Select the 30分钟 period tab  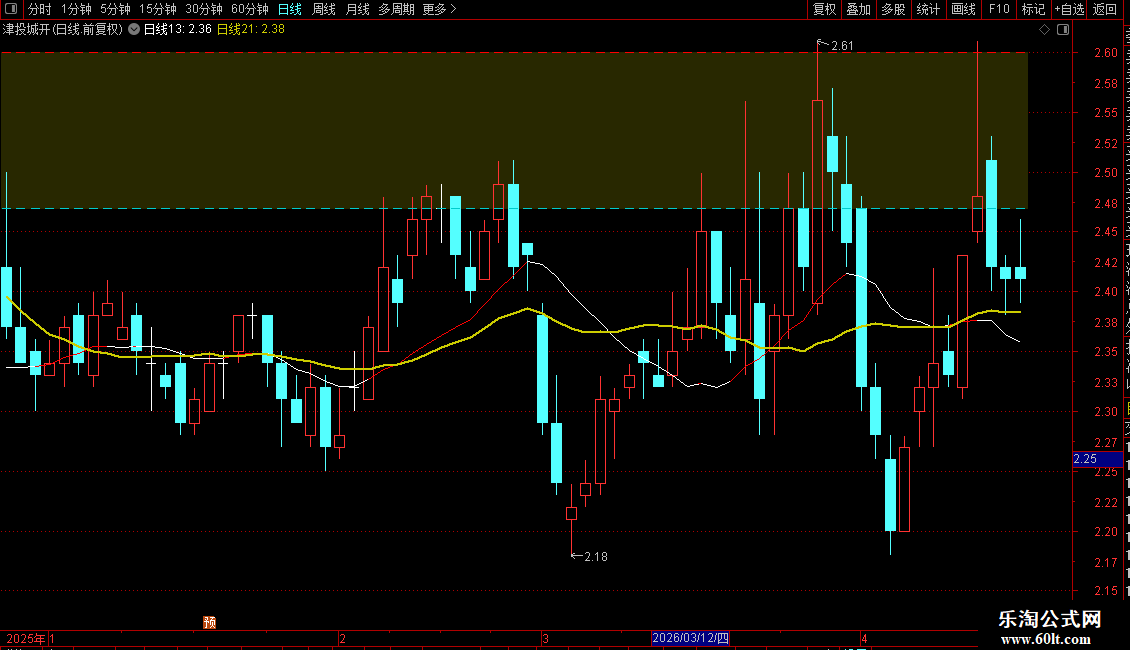(204, 9)
